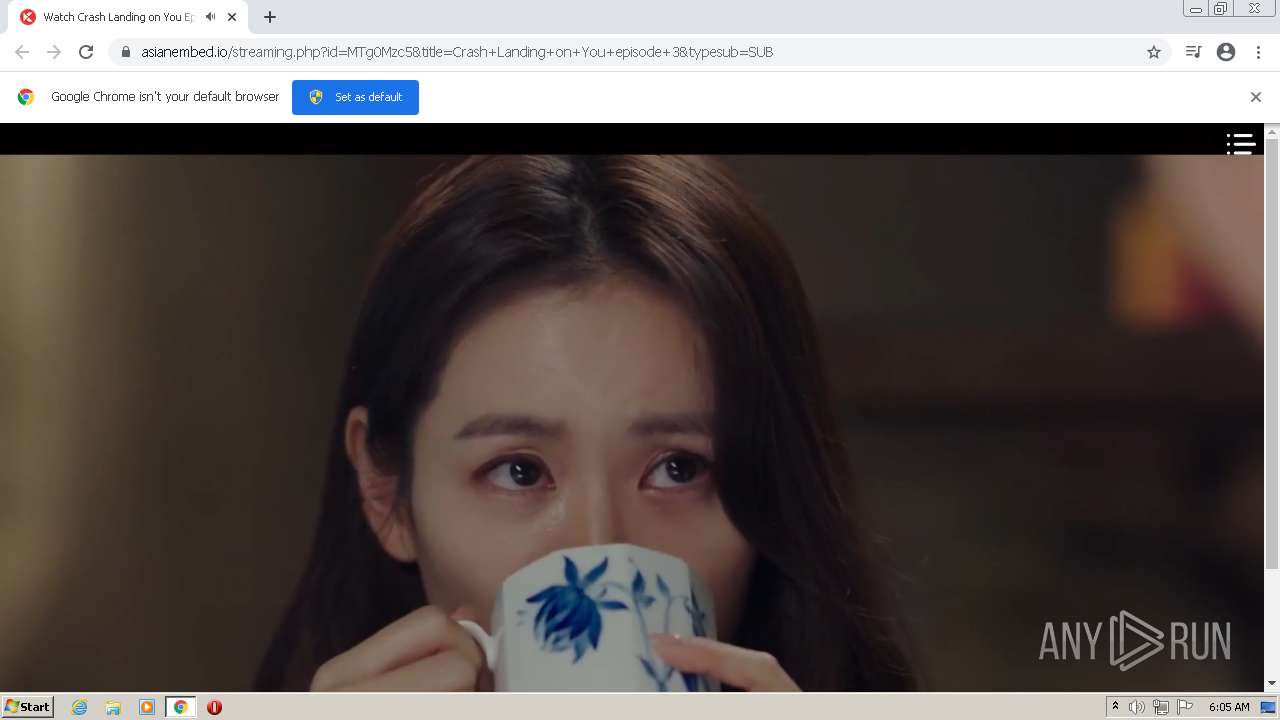Click the Watch Crash Landing on You tab

(x=128, y=17)
